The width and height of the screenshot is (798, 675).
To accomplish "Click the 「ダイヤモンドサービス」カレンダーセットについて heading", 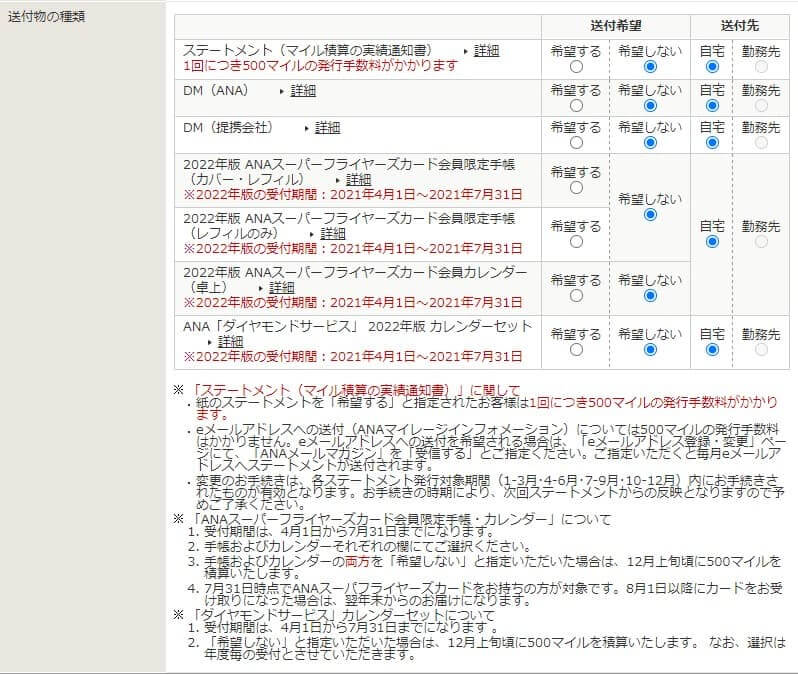I will pyautogui.click(x=343, y=615).
